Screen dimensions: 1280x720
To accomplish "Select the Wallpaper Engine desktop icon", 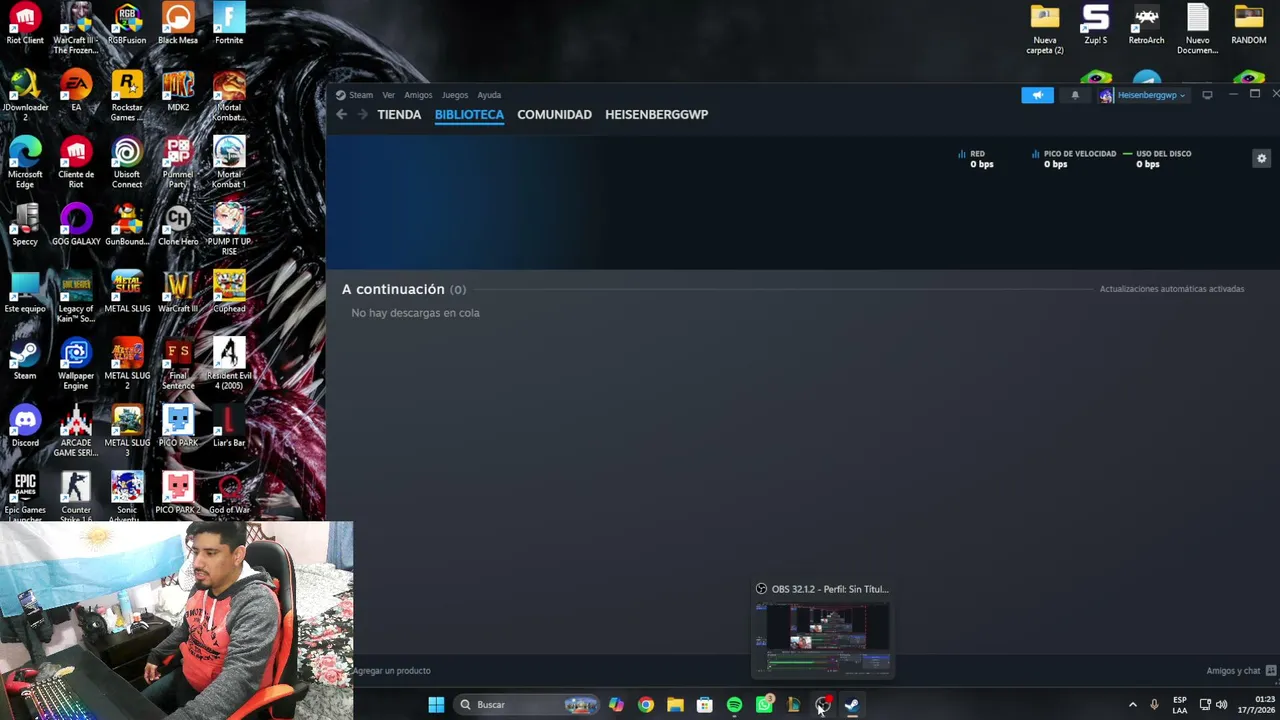I will [x=76, y=364].
